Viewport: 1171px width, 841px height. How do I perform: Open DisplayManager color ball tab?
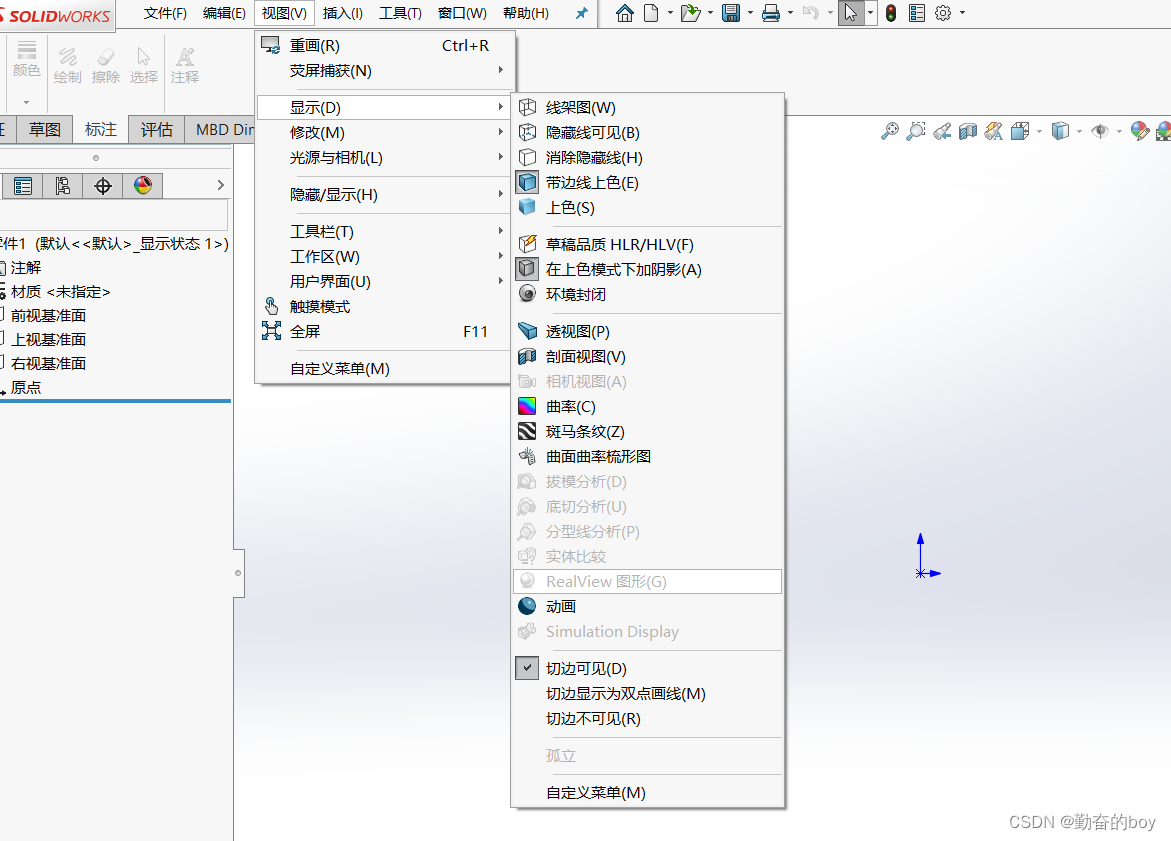coord(143,186)
